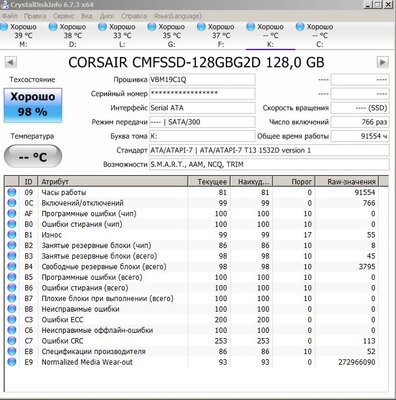This screenshot has width=396, height=400.
Task: Go to previous disk arrow
Action: pos(11,62)
